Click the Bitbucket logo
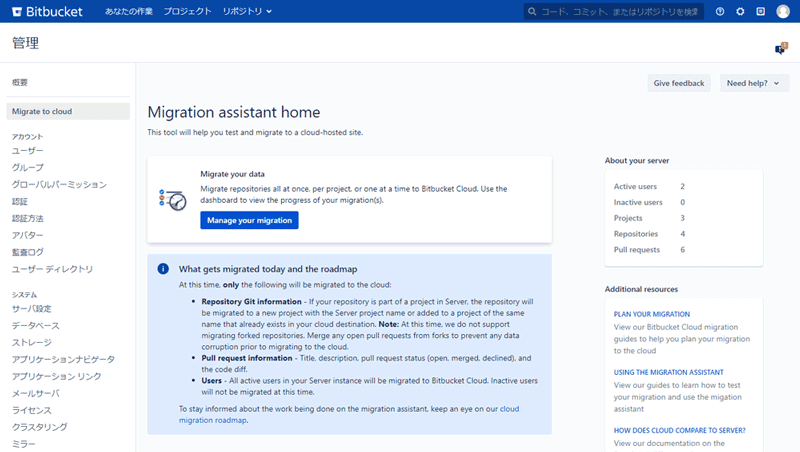The width and height of the screenshot is (800, 452). (47, 11)
